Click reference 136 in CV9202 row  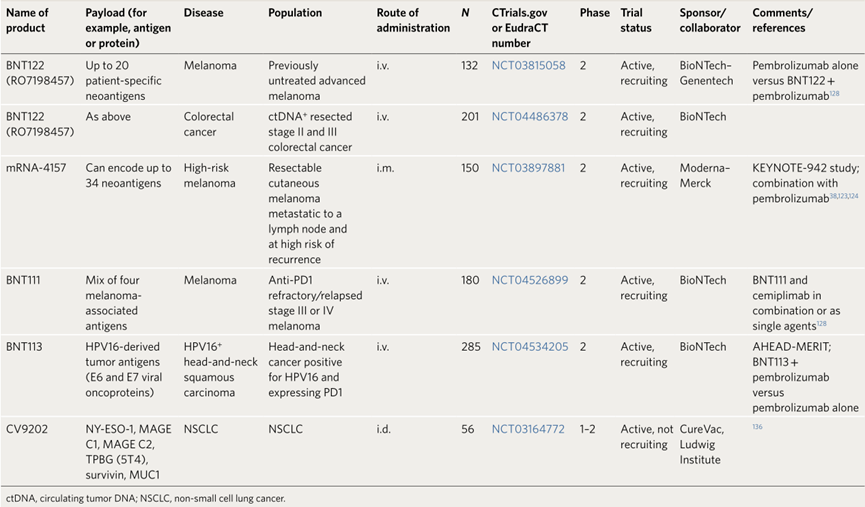757,426
